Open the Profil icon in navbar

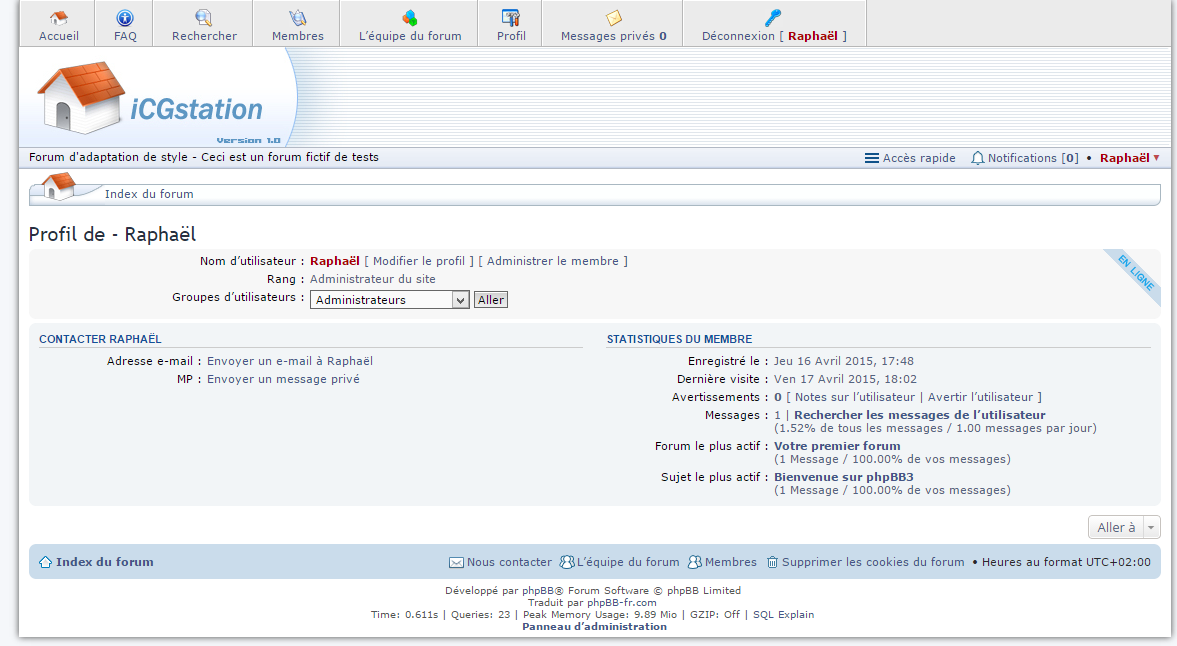(511, 18)
